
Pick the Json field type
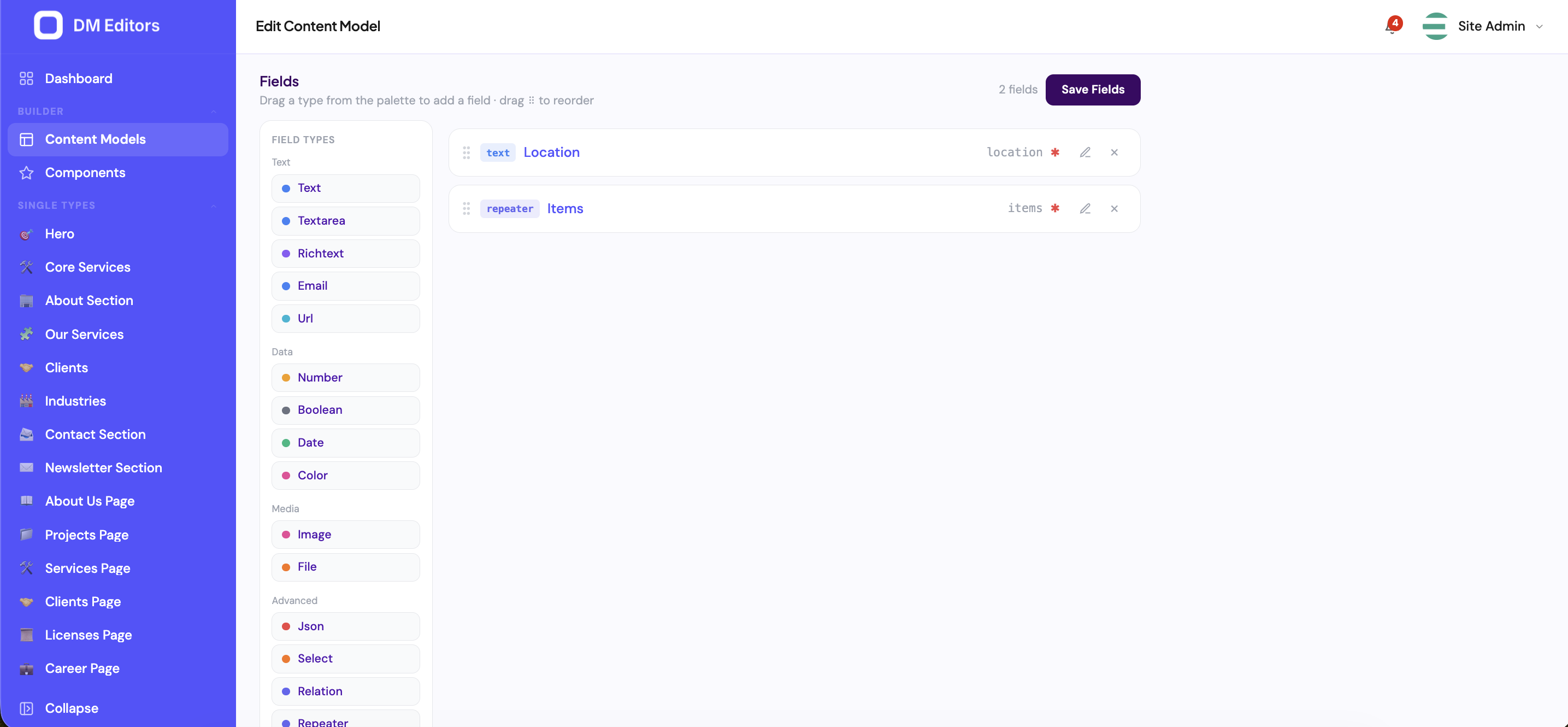(x=346, y=626)
